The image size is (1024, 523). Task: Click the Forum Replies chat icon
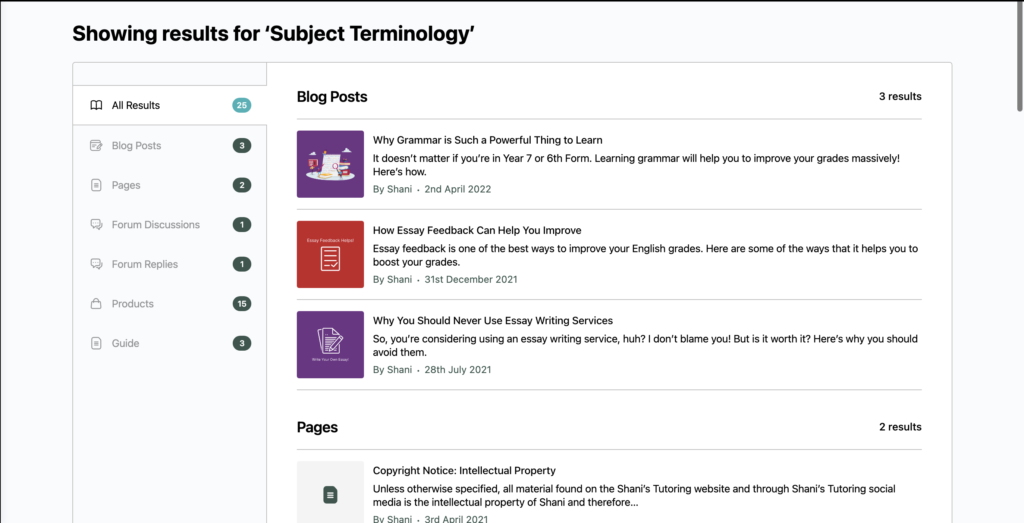tap(96, 264)
